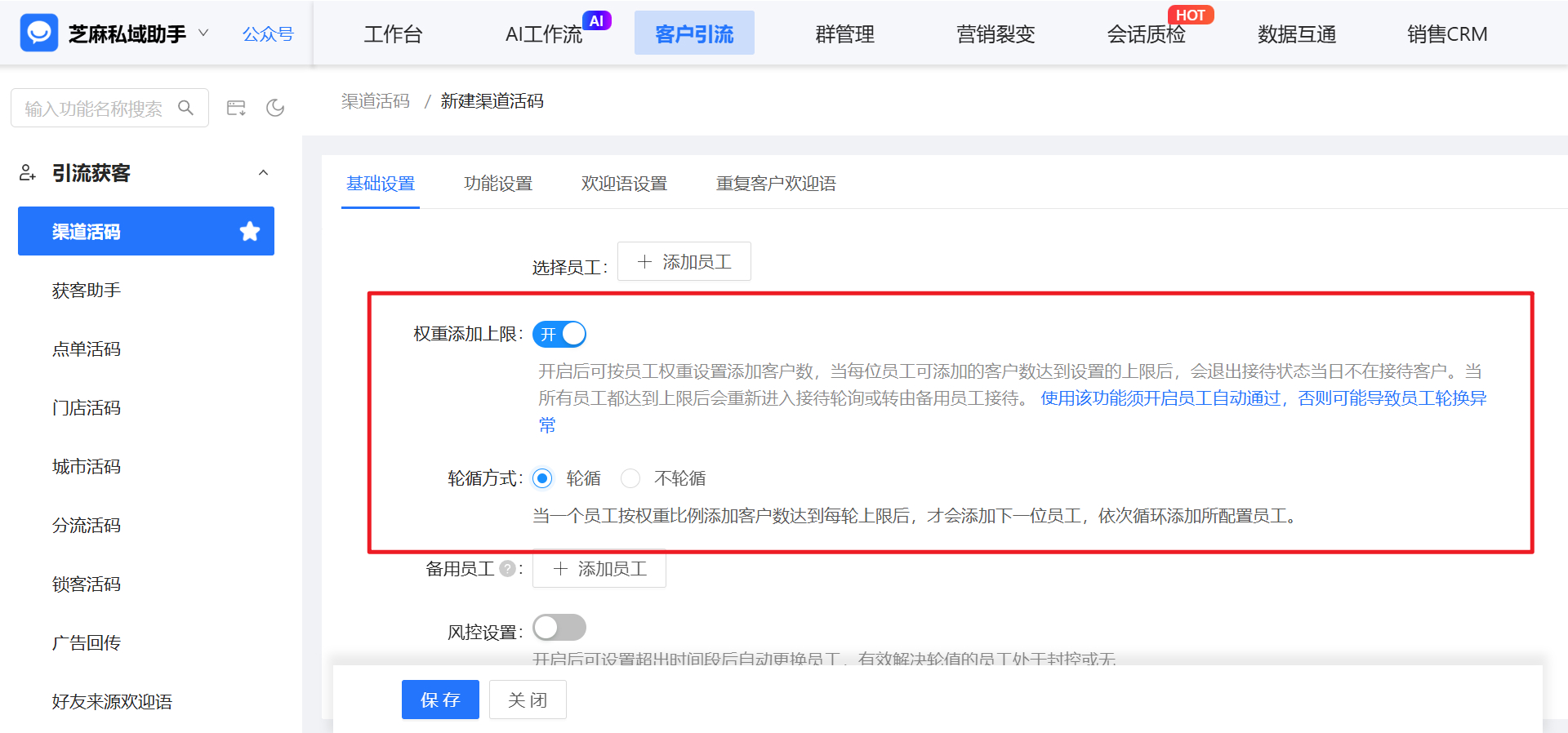Image resolution: width=1568 pixels, height=733 pixels.
Task: Click the 保存 button
Action: click(x=440, y=700)
